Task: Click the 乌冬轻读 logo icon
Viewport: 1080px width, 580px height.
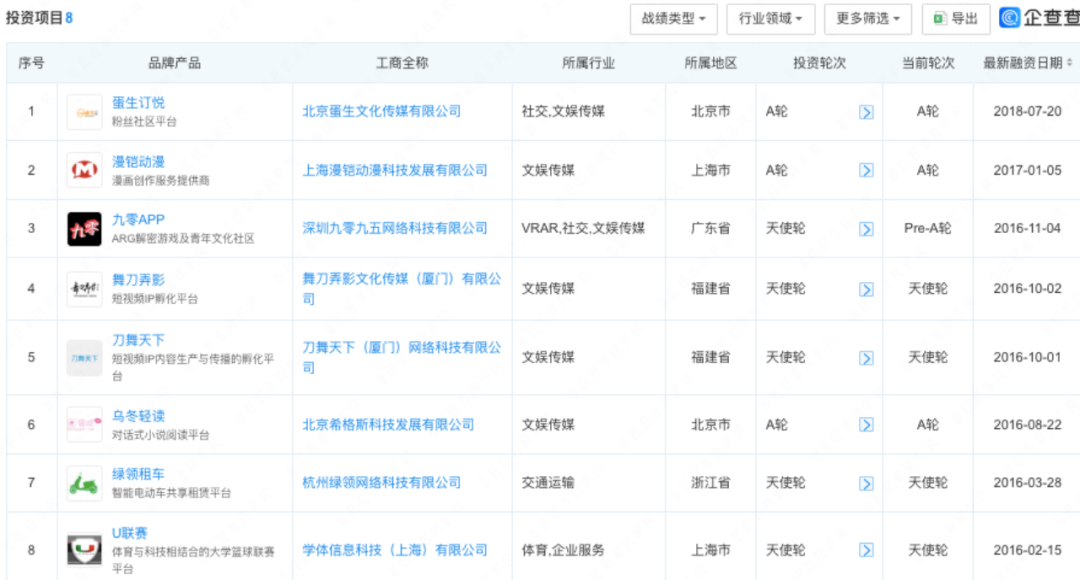Action: click(x=84, y=425)
